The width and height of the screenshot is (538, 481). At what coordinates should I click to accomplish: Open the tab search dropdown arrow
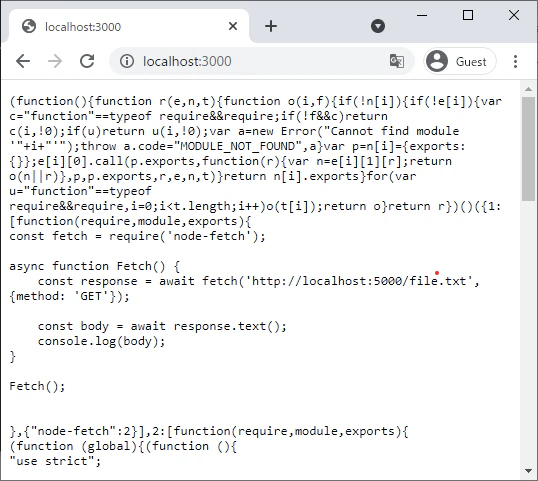(x=378, y=26)
